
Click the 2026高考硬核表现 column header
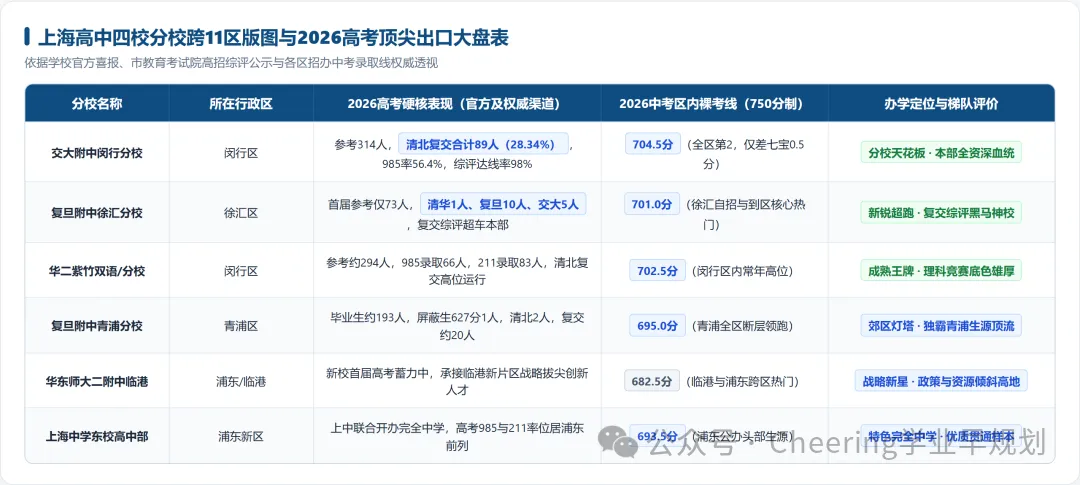pyautogui.click(x=457, y=104)
